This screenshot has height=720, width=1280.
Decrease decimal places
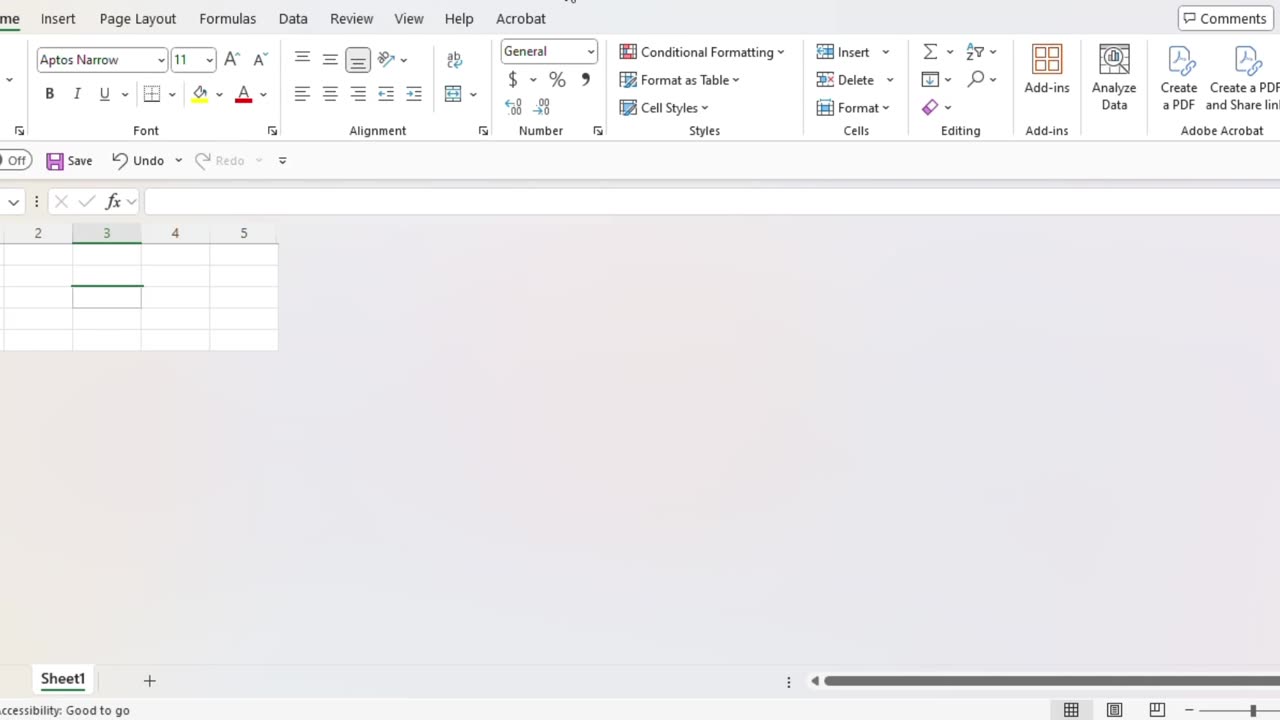(542, 106)
